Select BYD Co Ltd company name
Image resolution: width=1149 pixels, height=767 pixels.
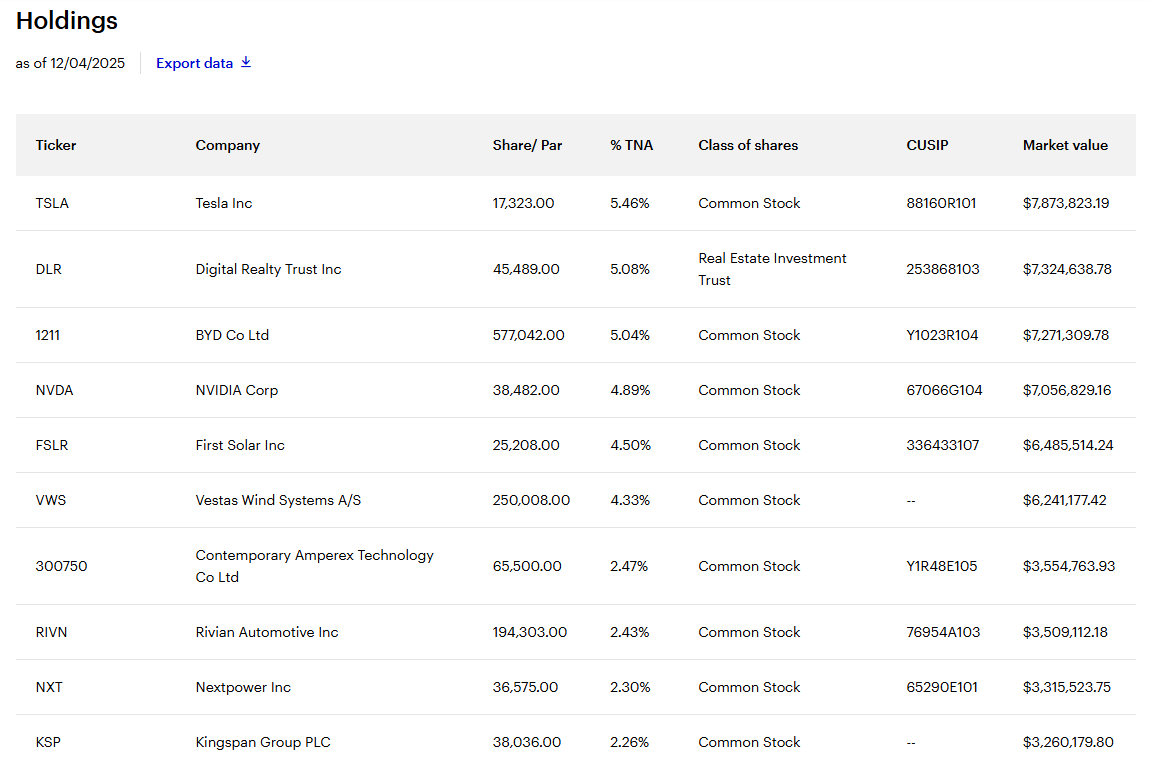(232, 335)
